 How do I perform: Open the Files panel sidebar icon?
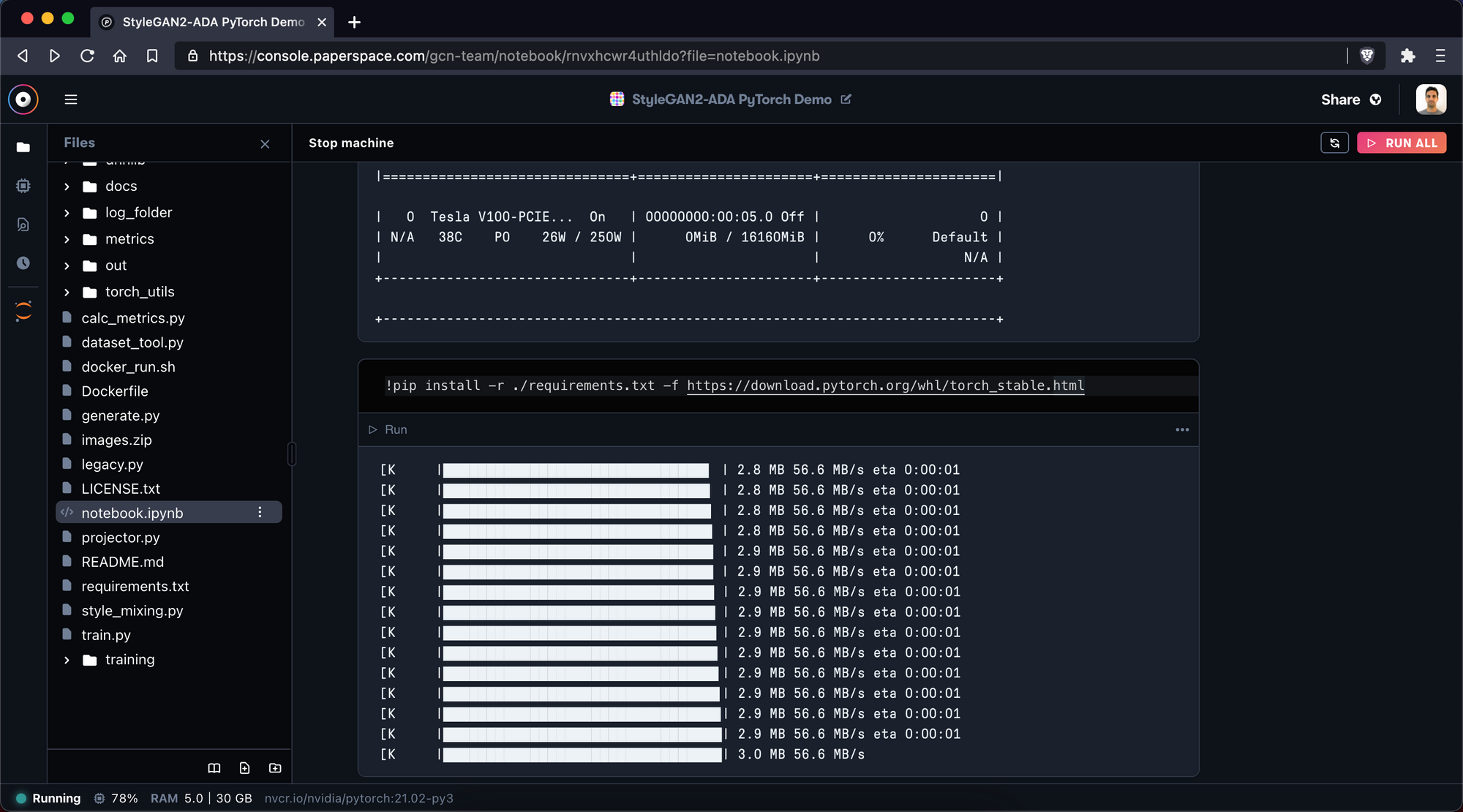23,147
